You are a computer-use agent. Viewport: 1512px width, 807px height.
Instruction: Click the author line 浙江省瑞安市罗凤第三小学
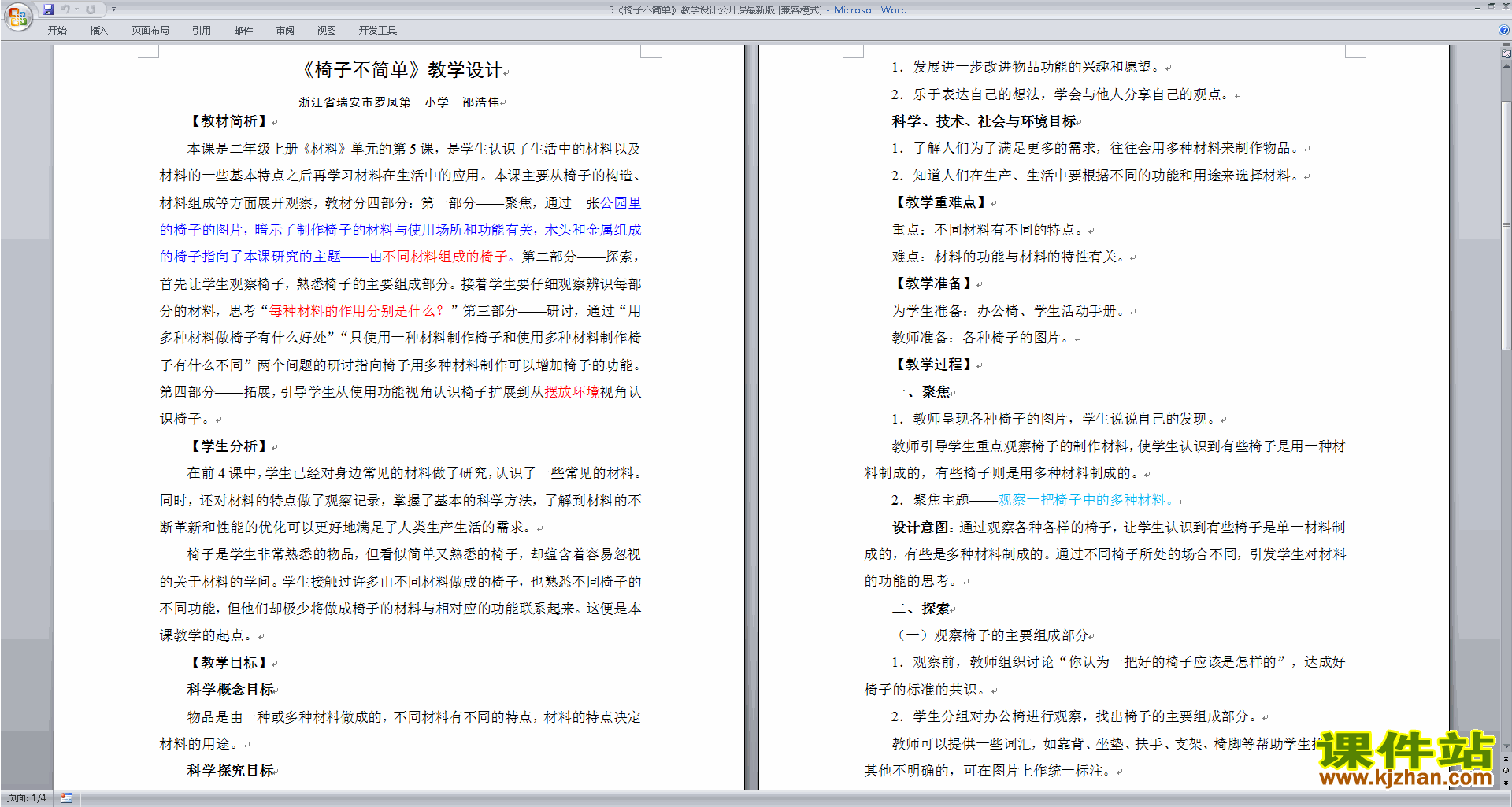(x=373, y=102)
